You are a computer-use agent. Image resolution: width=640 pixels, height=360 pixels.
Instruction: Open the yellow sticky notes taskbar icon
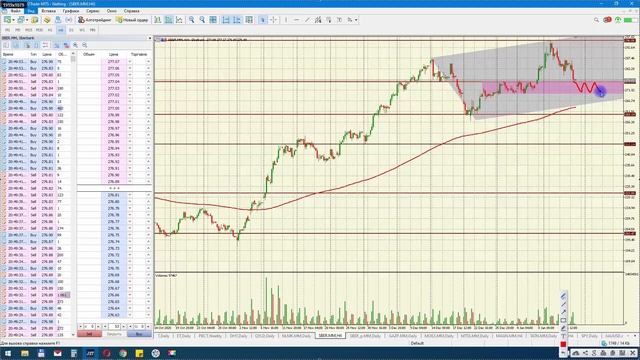pos(139,353)
